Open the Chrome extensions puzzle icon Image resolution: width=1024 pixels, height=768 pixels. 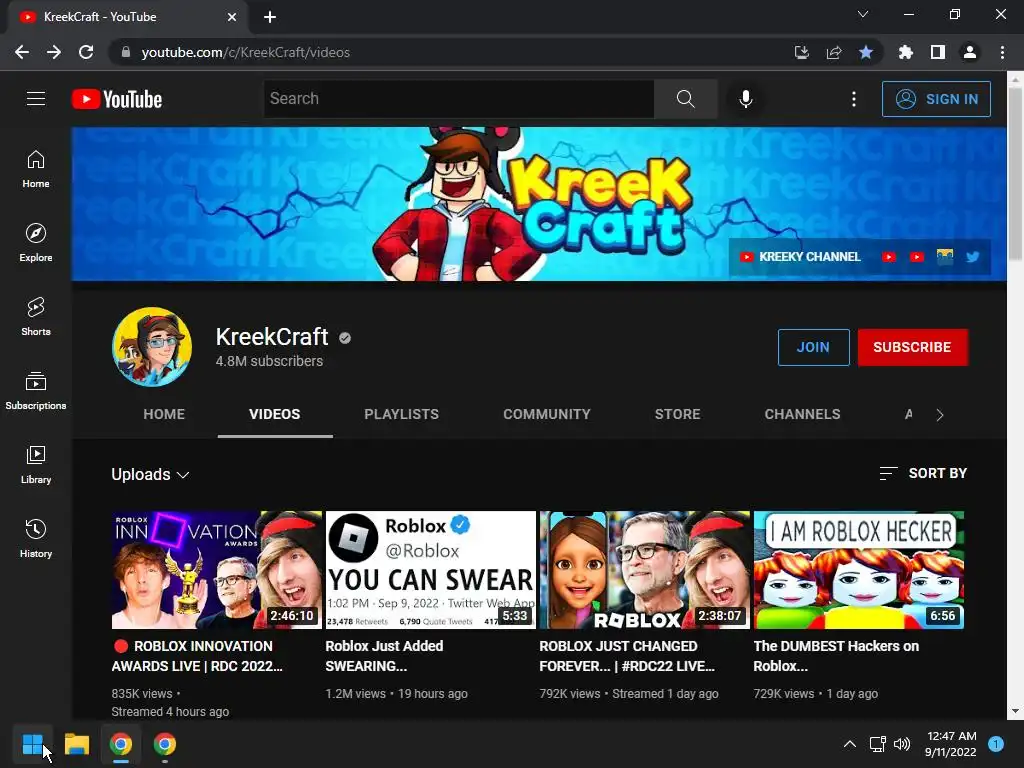click(905, 52)
